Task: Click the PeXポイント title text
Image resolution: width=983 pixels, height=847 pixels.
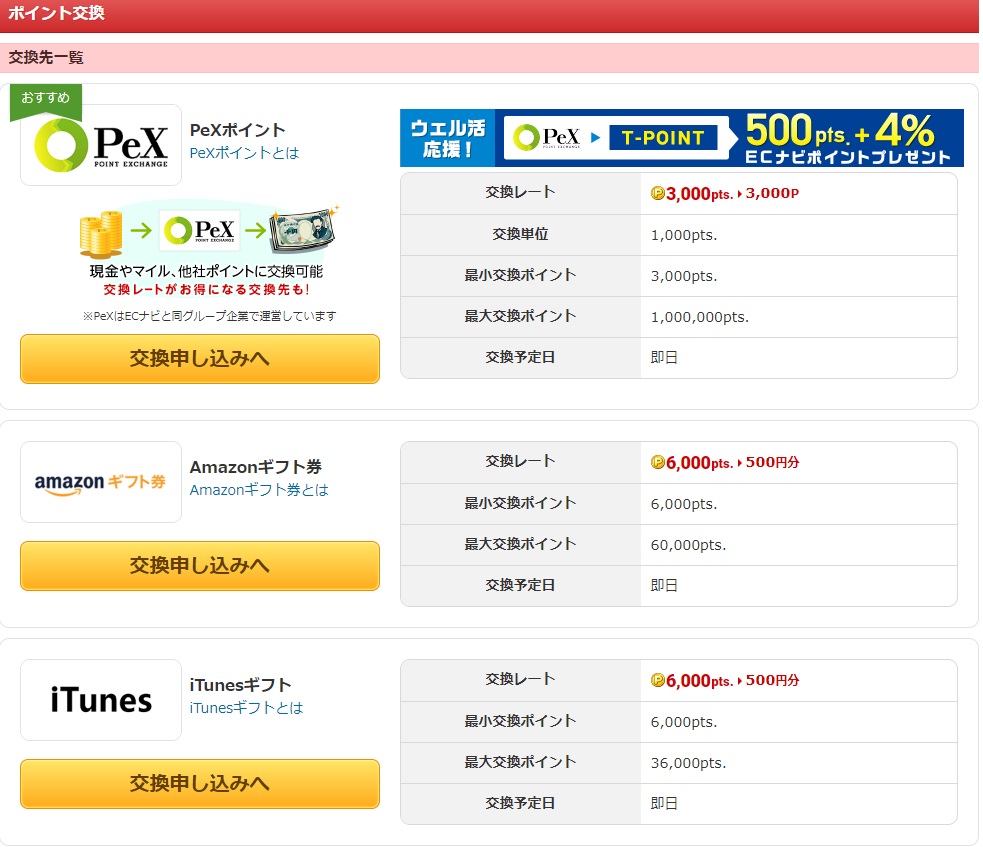Action: pyautogui.click(x=238, y=130)
